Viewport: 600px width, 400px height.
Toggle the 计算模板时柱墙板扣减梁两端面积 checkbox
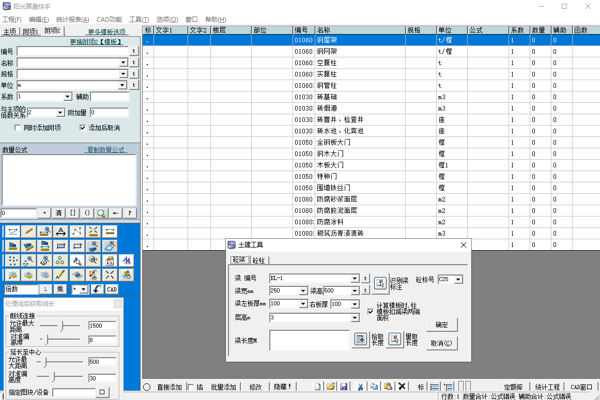pos(371,311)
